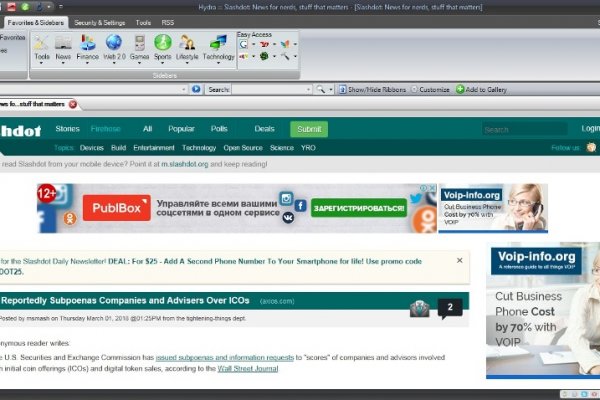Expand the Tools sidebar dropdown arrow
Screen dimensions: 600x400
pyautogui.click(x=41, y=64)
